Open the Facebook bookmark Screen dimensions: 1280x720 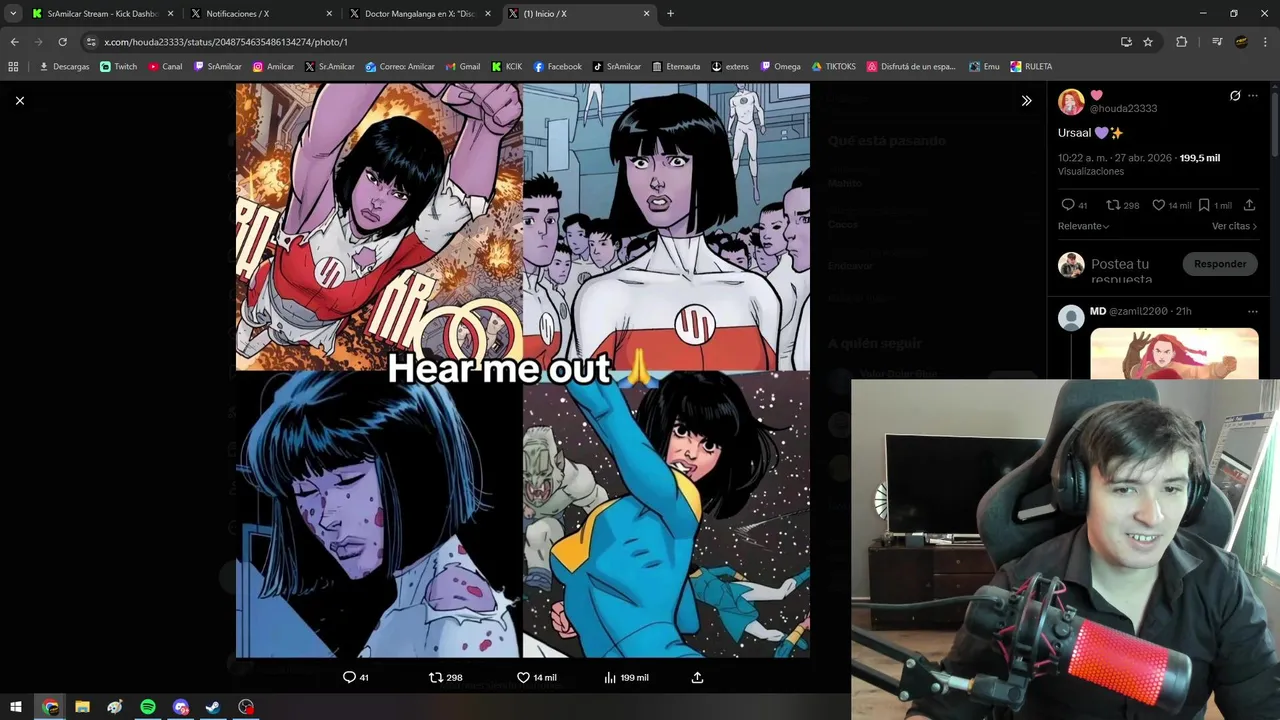point(558,67)
